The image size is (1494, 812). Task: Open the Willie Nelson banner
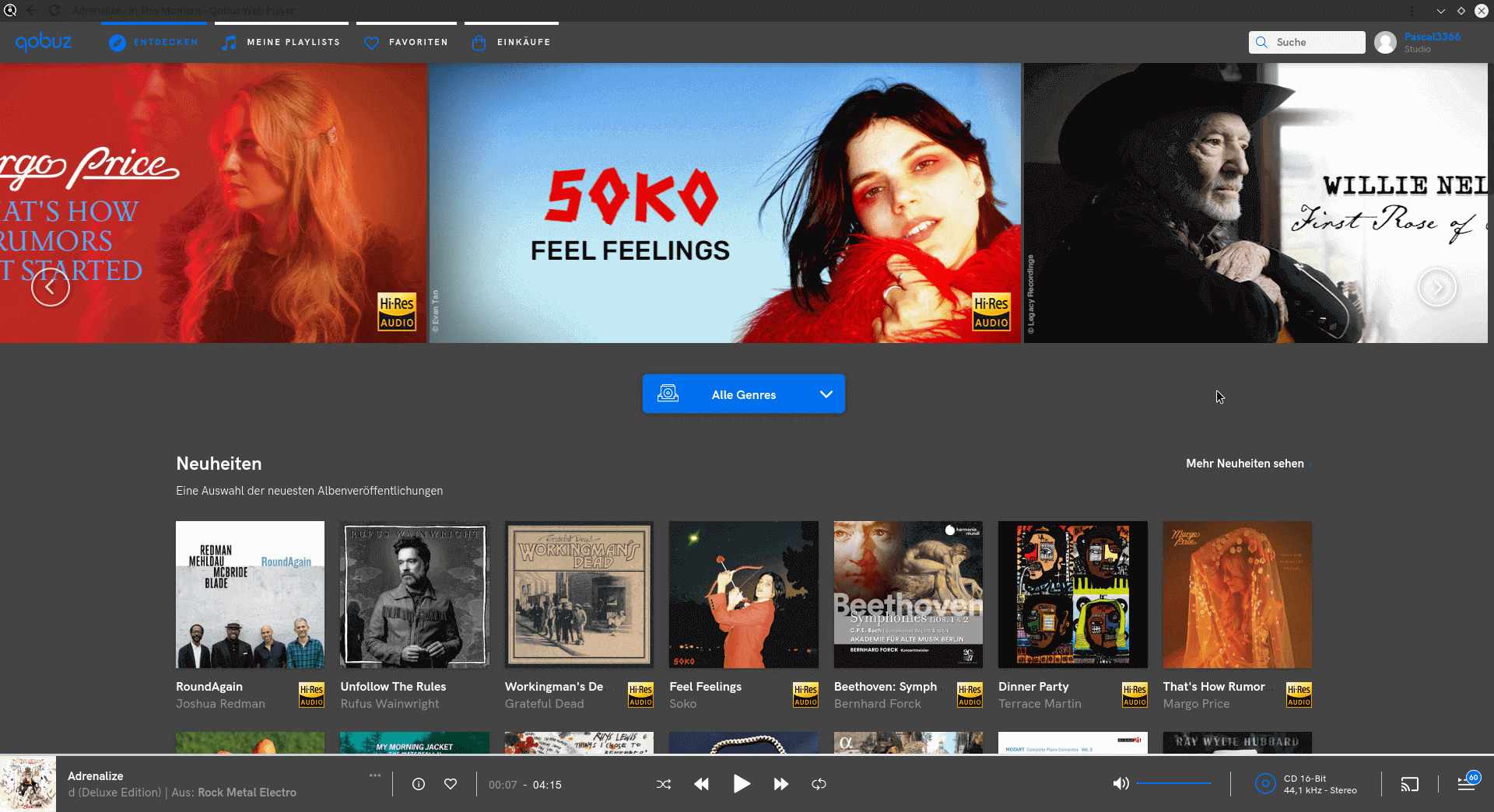click(1256, 203)
